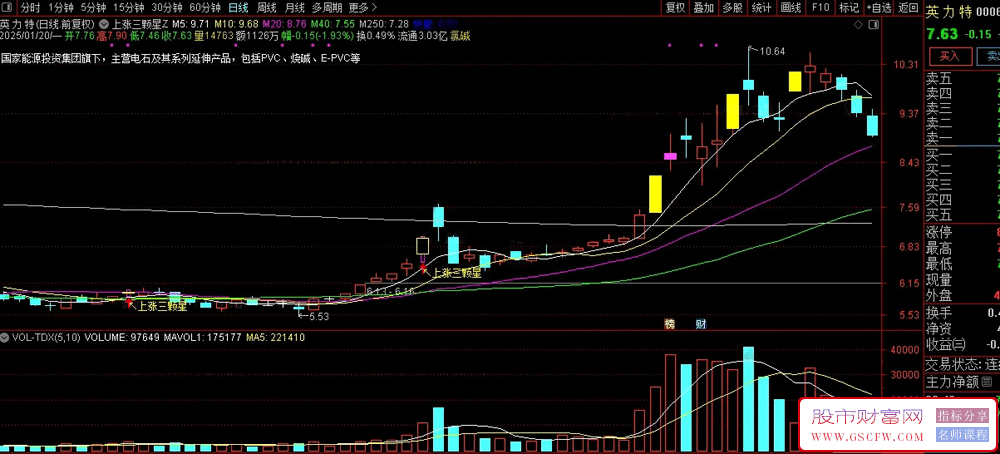Image resolution: width=1000 pixels, height=454 pixels.
Task: Open the 多股 multi-stock view
Action: tap(733, 8)
